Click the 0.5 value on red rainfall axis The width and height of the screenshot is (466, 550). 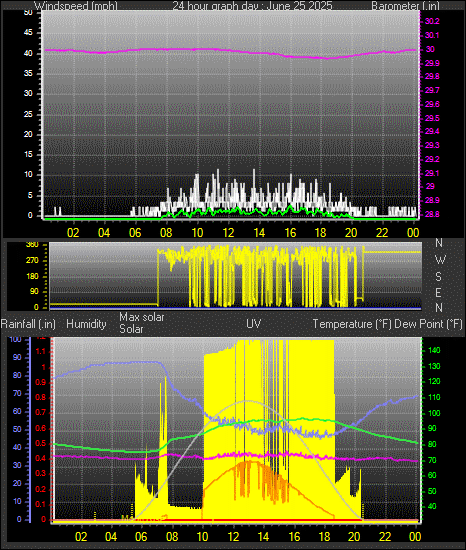coord(41,443)
